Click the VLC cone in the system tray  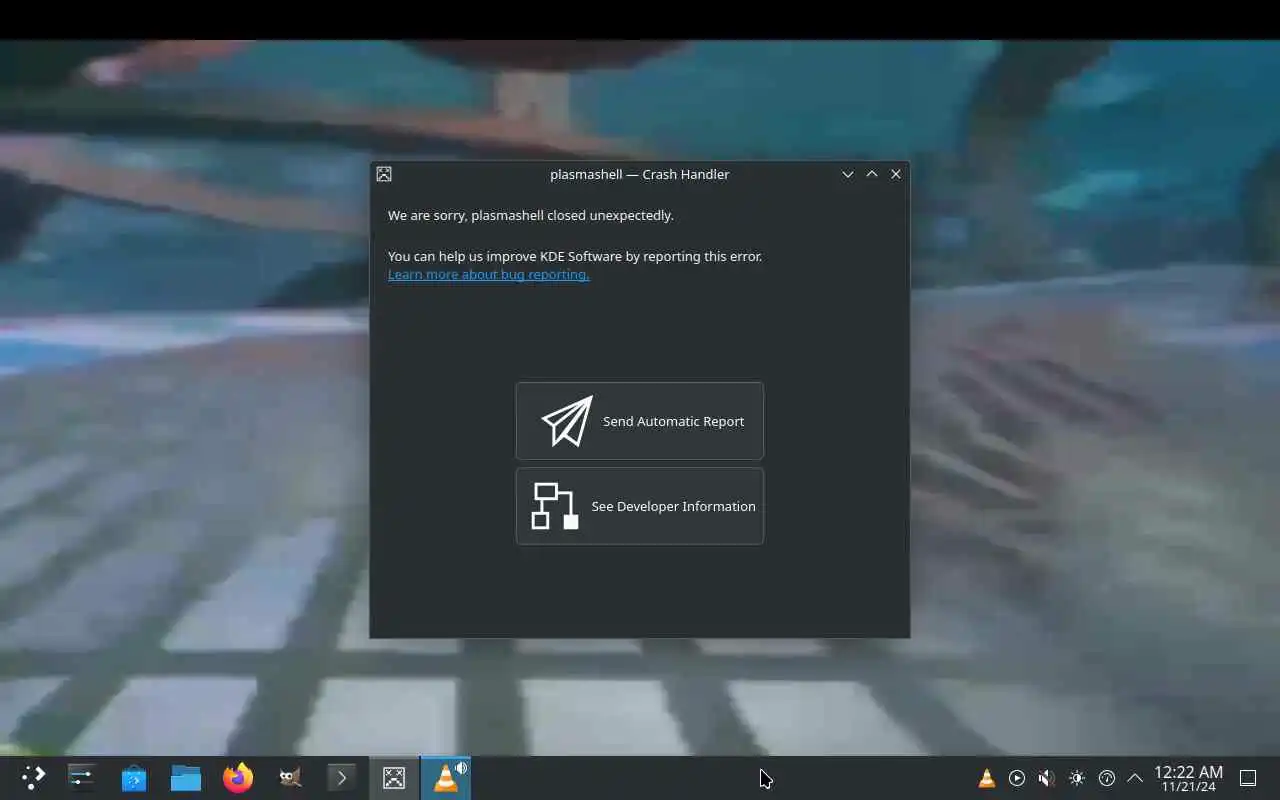(x=987, y=778)
